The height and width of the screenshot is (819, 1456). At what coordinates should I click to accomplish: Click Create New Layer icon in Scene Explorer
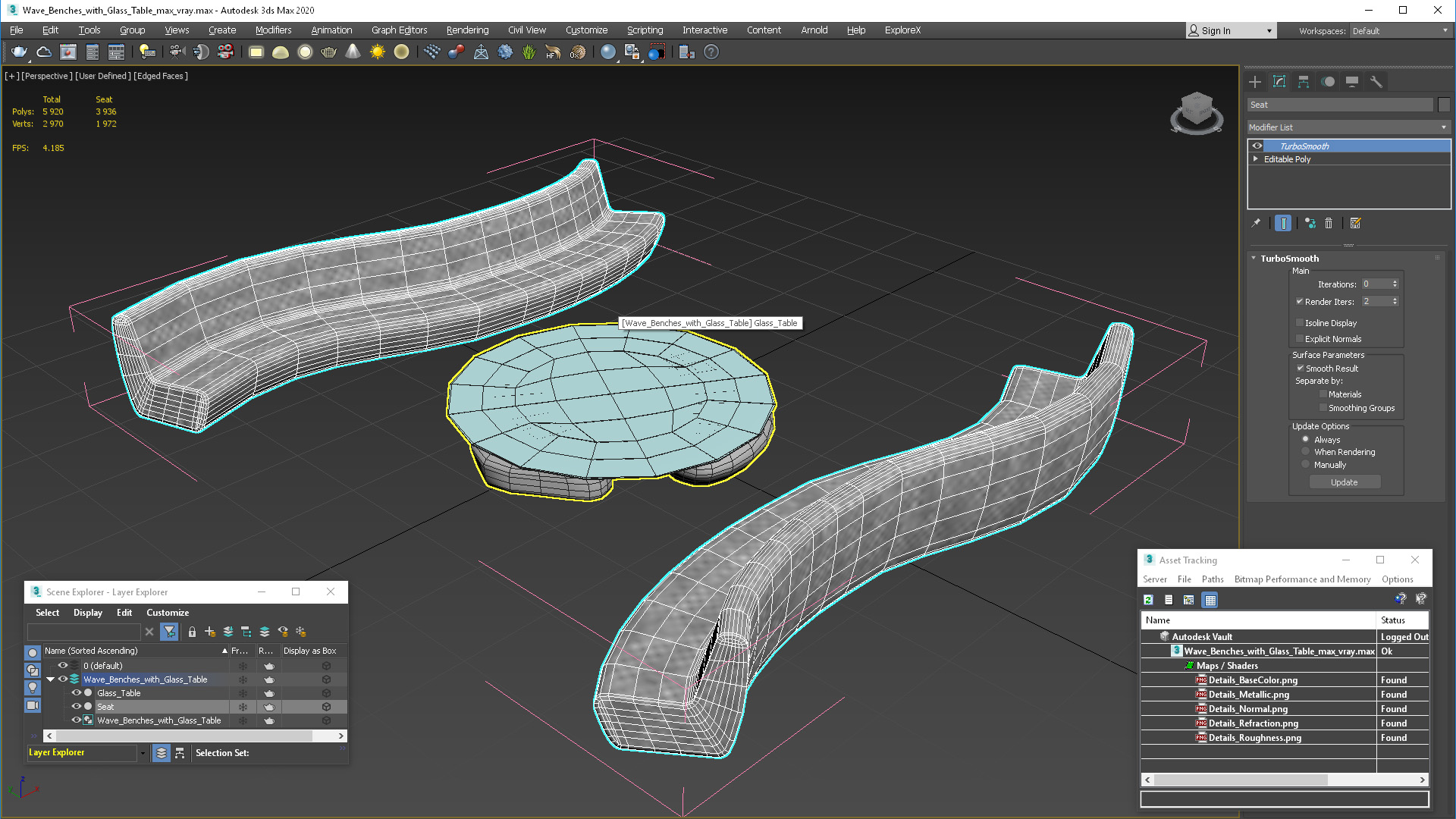point(210,632)
